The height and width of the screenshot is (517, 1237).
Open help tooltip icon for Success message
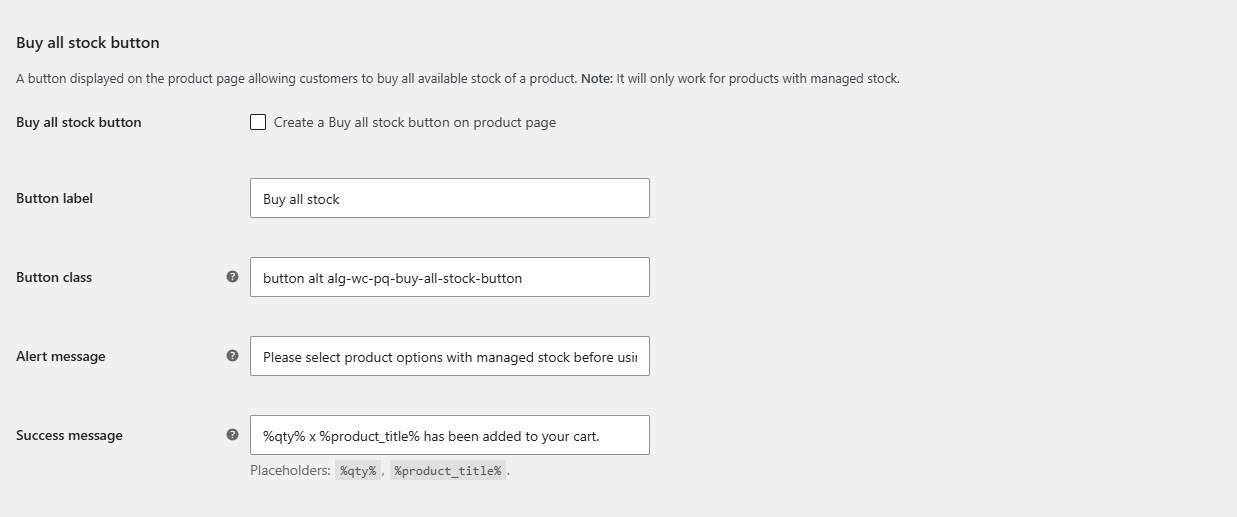click(x=232, y=434)
